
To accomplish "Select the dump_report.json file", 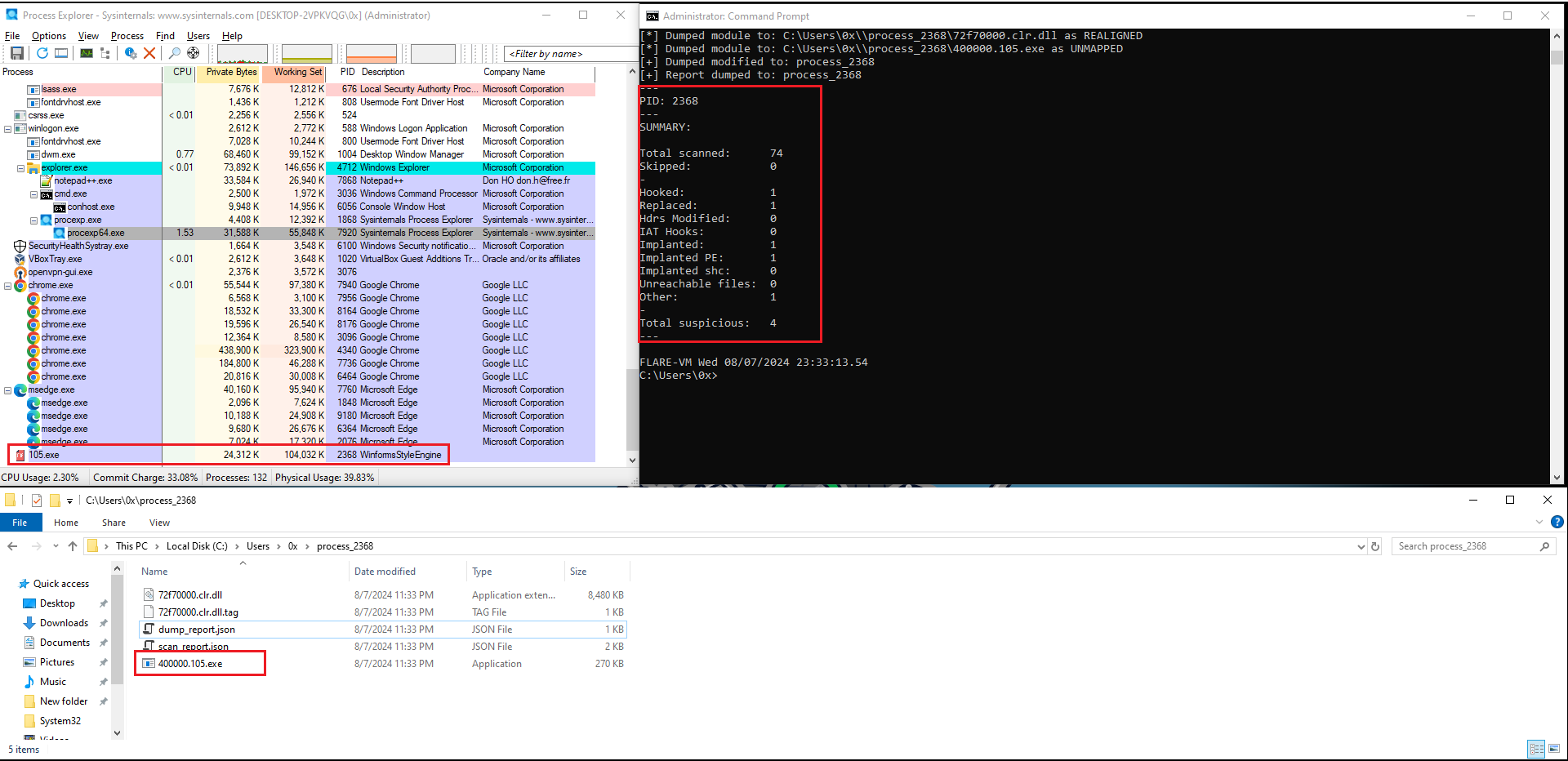I will click(197, 630).
